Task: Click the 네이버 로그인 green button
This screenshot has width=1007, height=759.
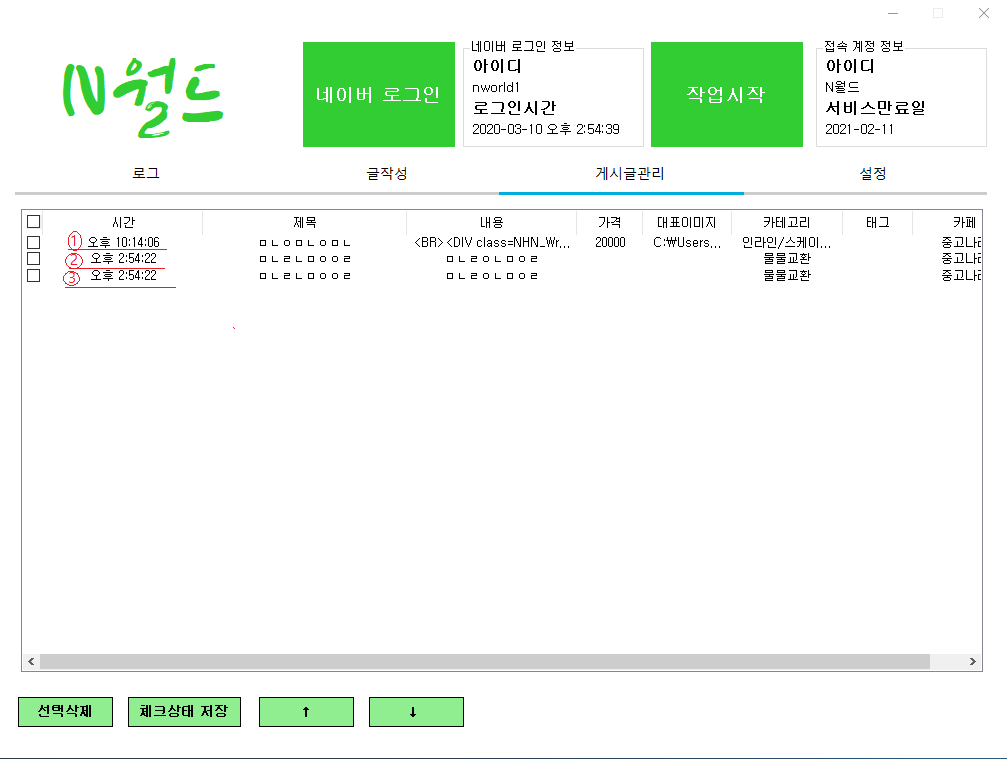Action: (379, 94)
